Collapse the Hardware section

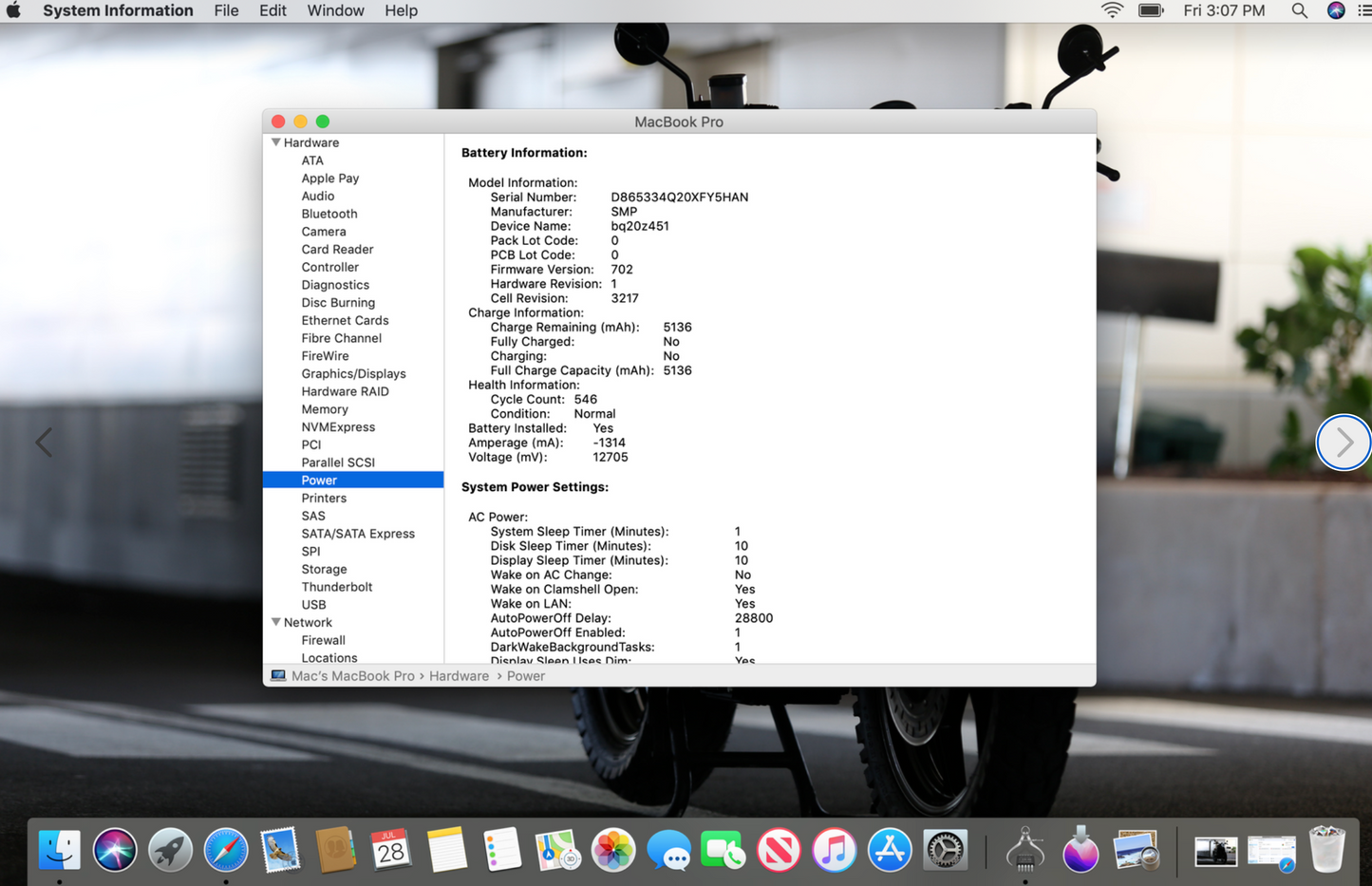point(275,141)
